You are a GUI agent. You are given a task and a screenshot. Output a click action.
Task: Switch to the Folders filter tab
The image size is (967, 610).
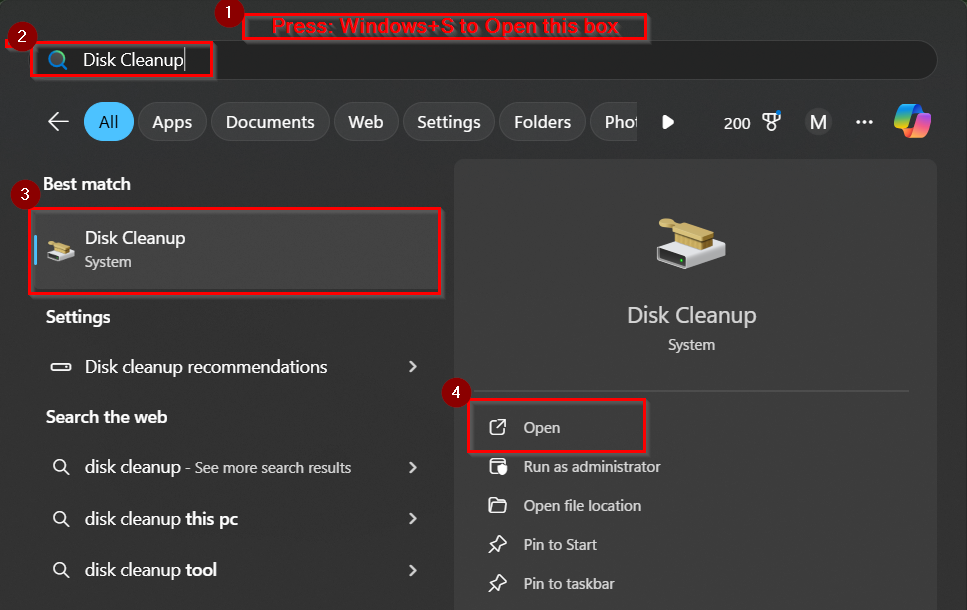click(543, 122)
